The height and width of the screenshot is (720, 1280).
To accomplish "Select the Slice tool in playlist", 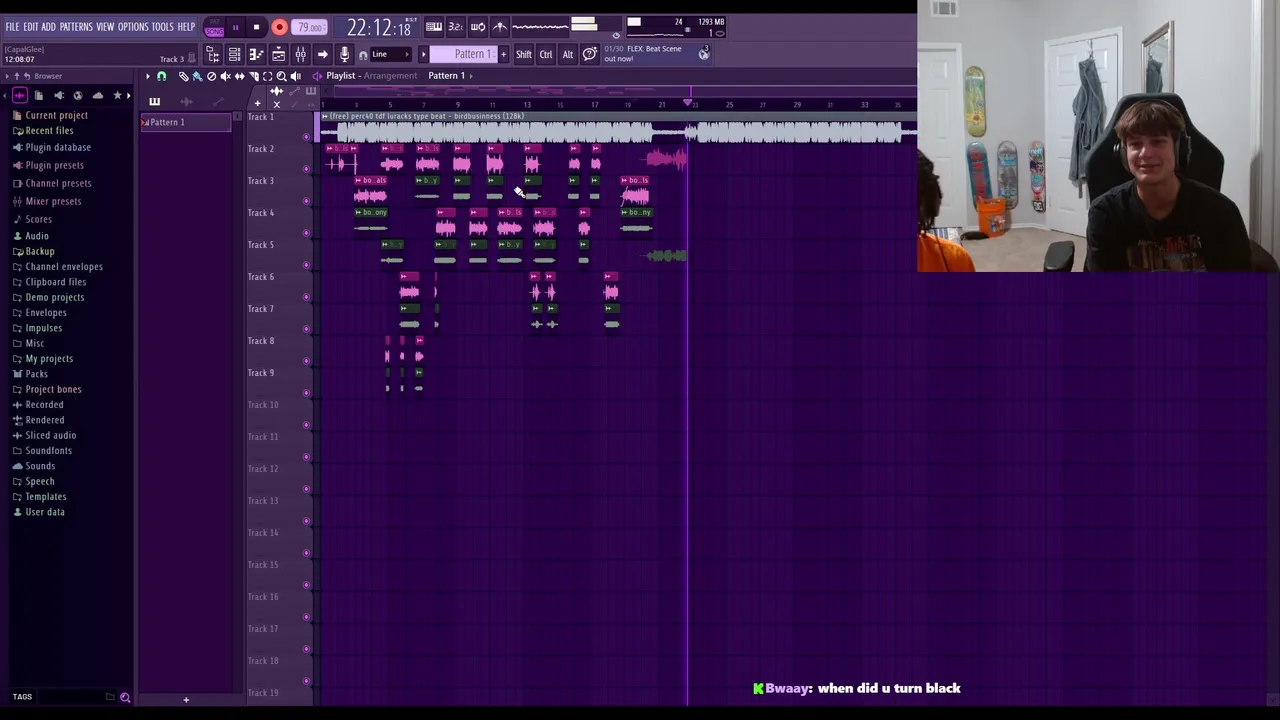I will tap(253, 76).
